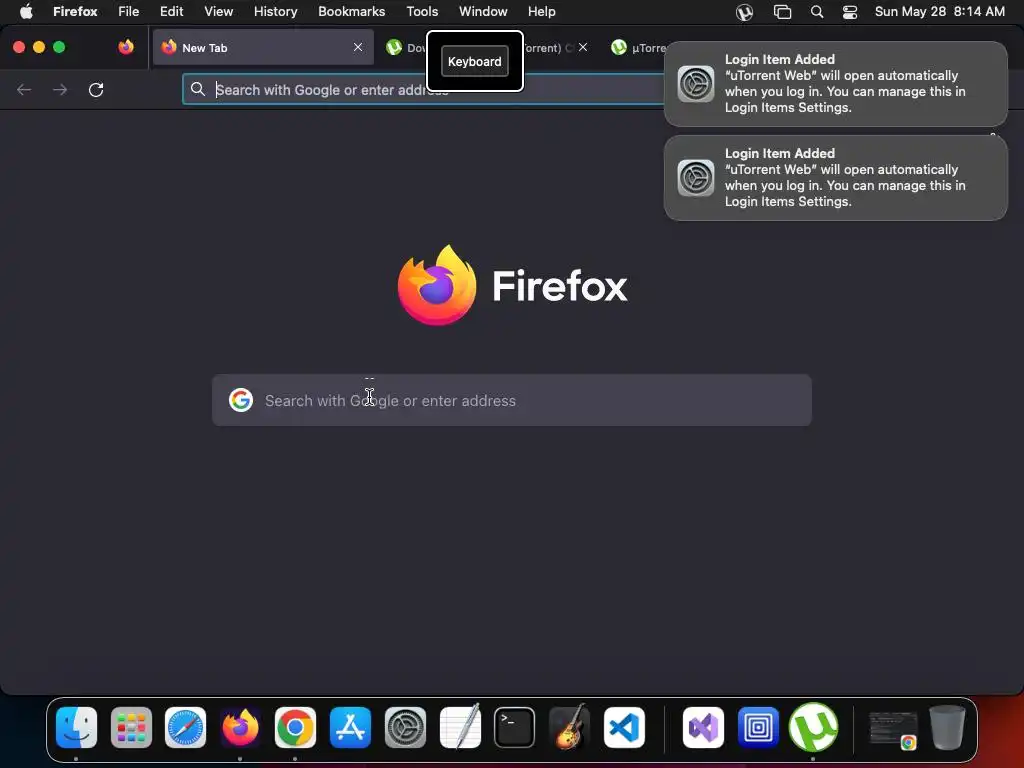Screen dimensions: 1024x768
Task: Open System Settings from the Dock
Action: click(x=405, y=727)
